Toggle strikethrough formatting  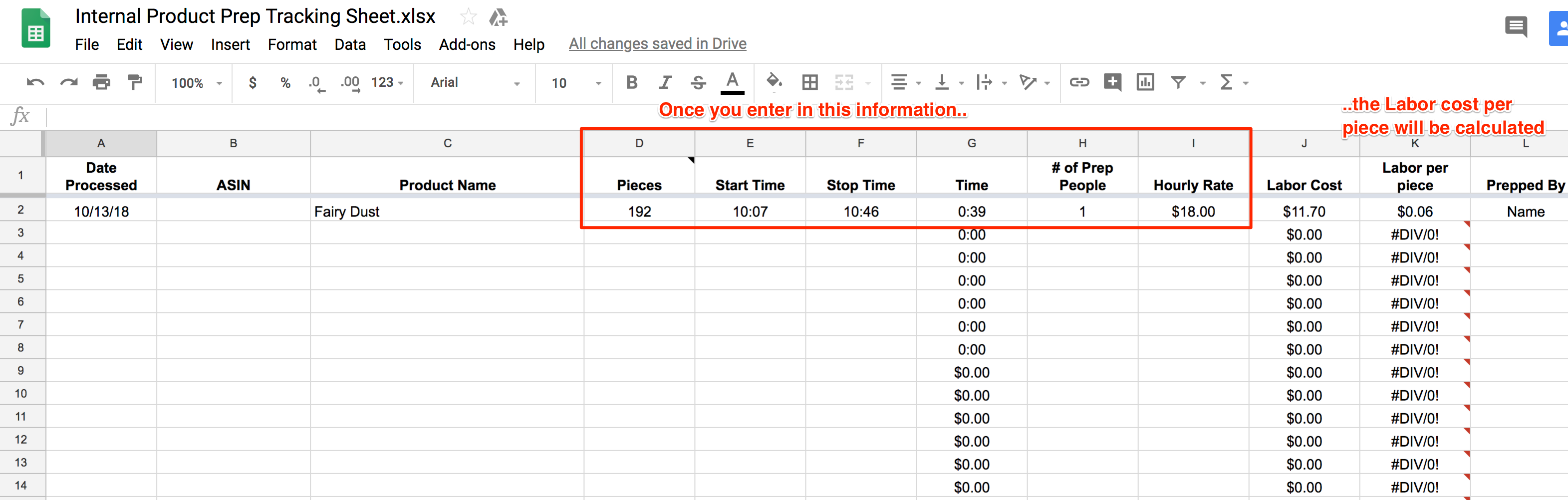698,83
